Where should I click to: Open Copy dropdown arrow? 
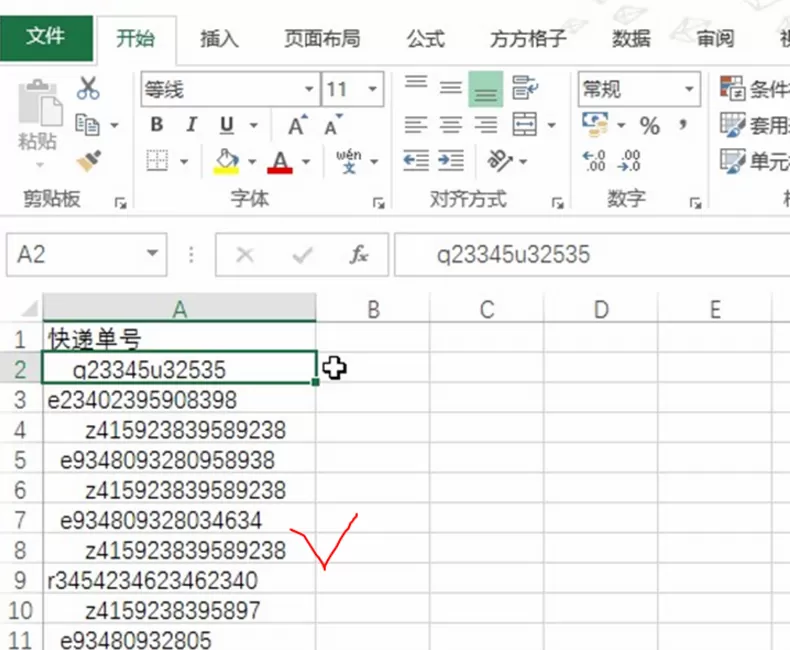(x=114, y=125)
